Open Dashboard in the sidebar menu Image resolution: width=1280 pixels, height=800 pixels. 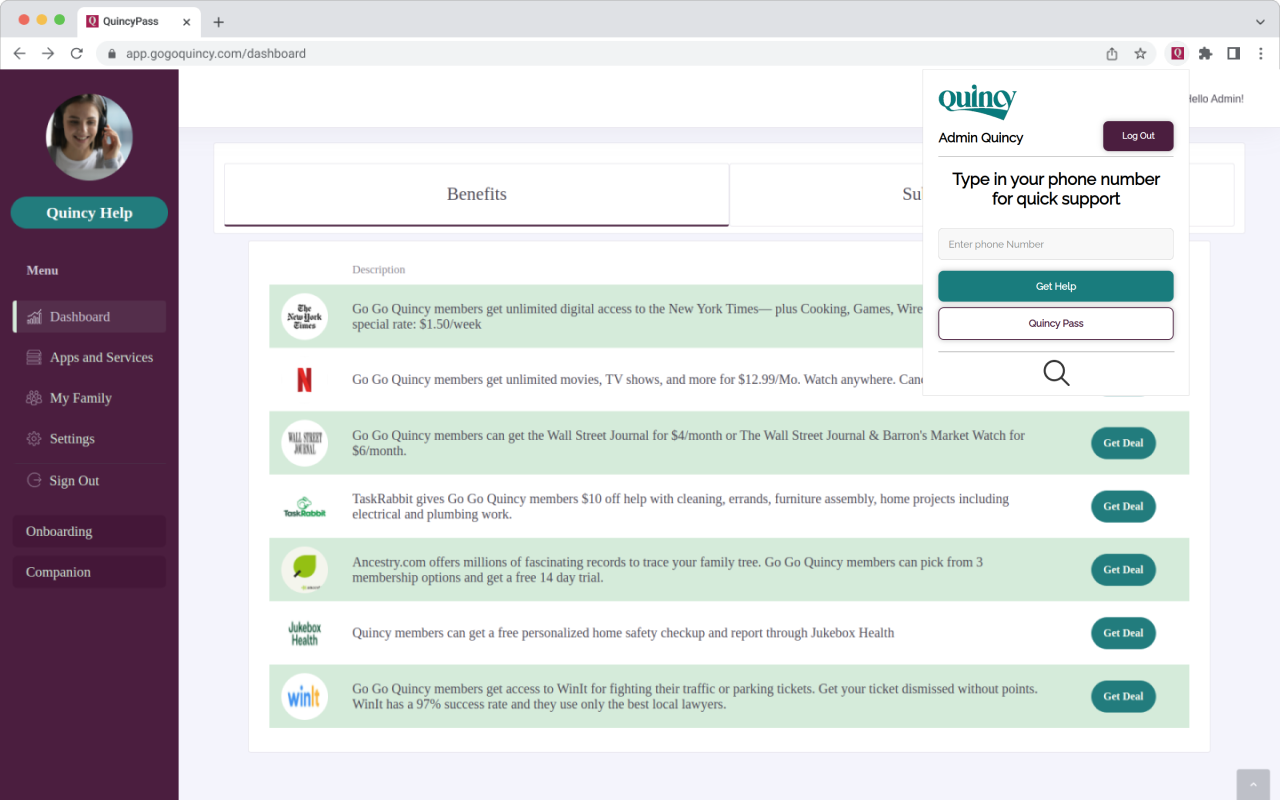pos(89,317)
